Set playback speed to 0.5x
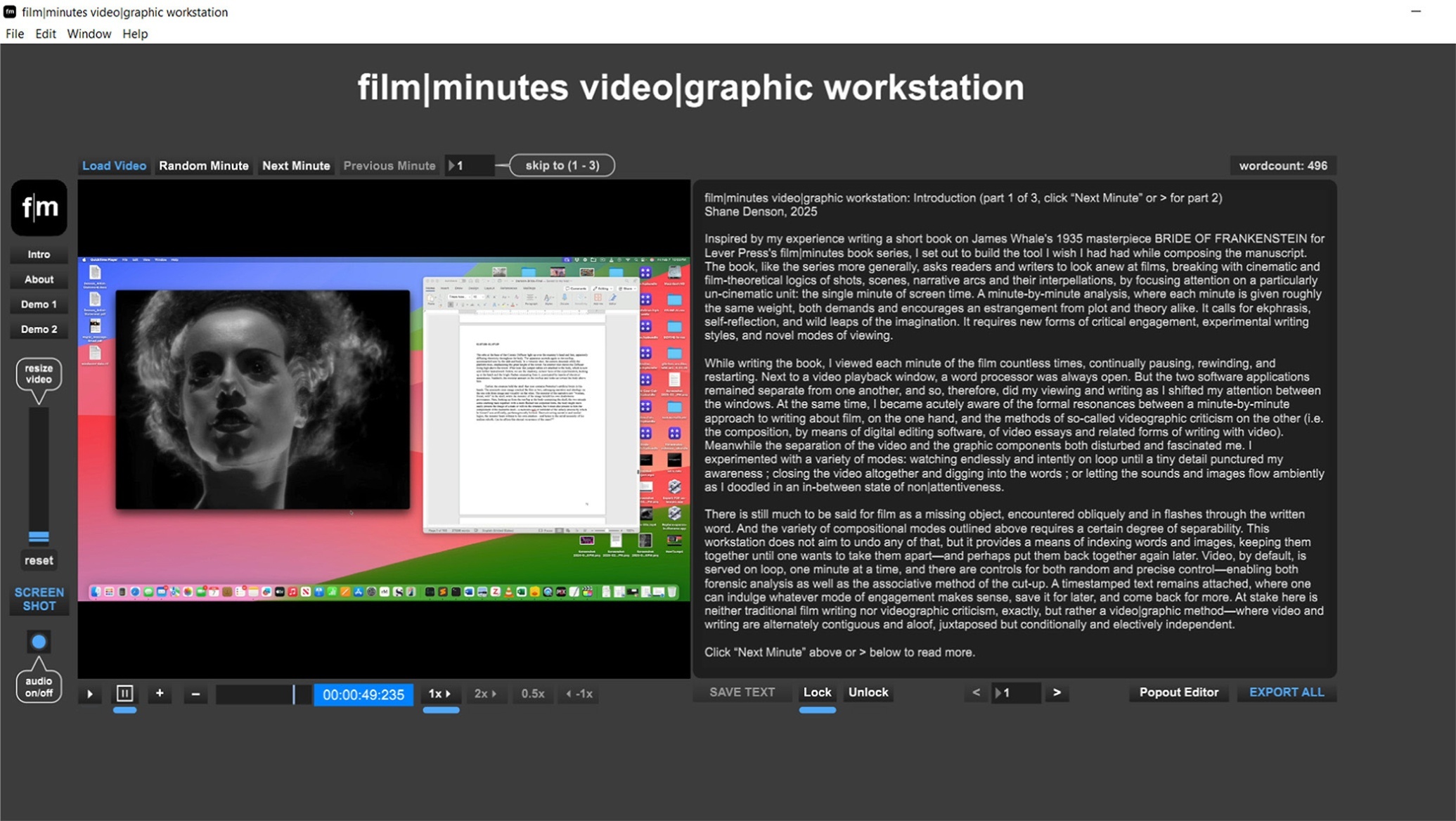Viewport: 1456px width, 821px height. click(x=533, y=694)
